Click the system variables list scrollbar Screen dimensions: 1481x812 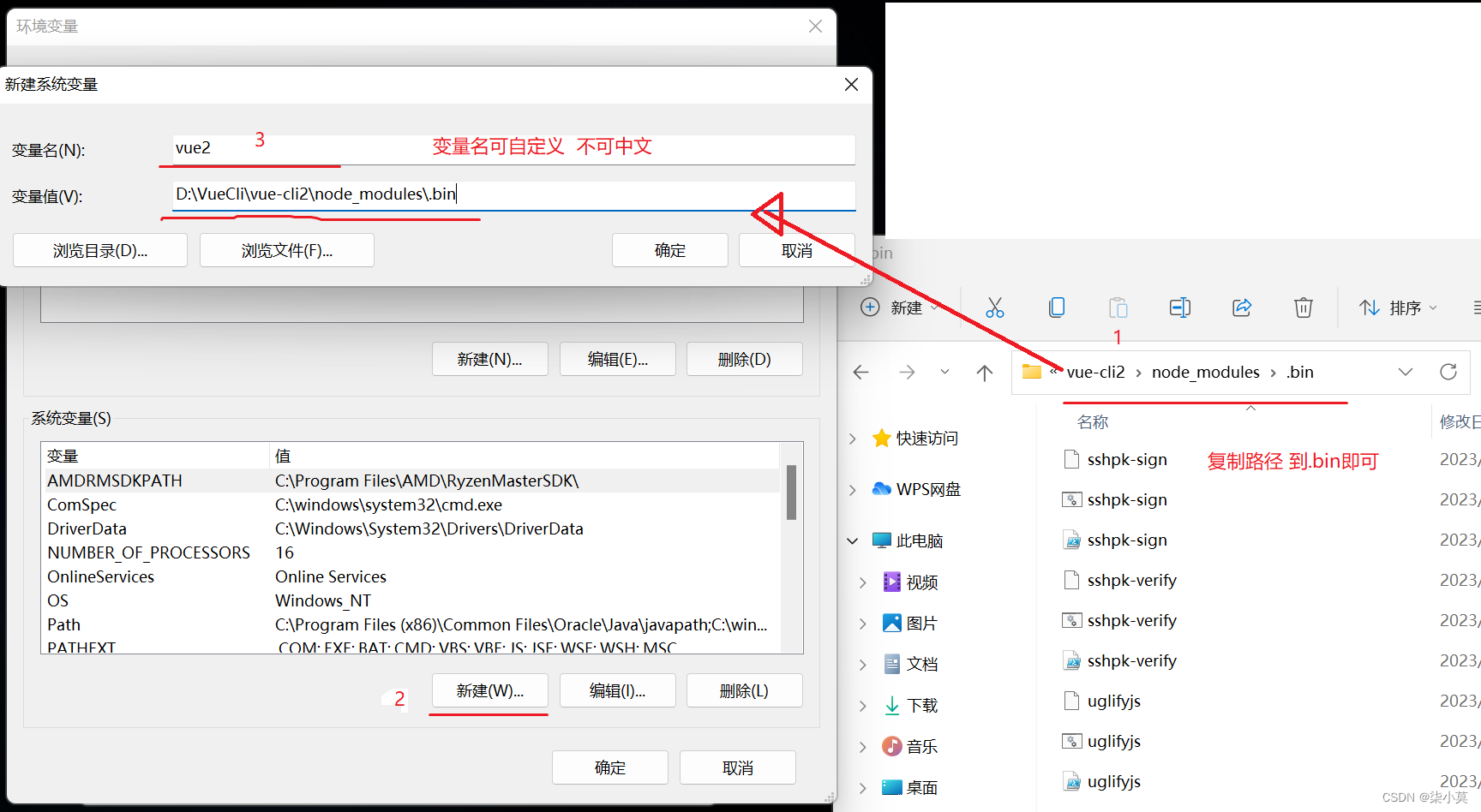tap(791, 493)
